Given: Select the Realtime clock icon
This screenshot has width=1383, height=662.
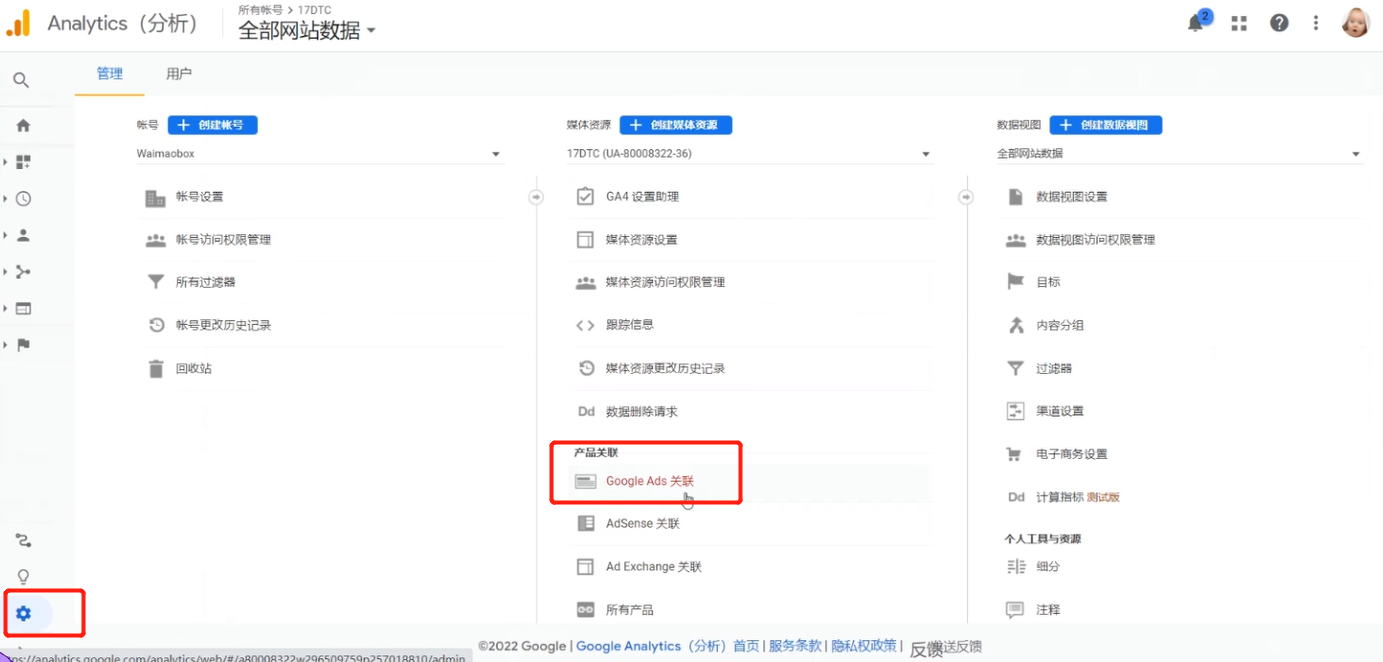Looking at the screenshot, I should point(22,198).
